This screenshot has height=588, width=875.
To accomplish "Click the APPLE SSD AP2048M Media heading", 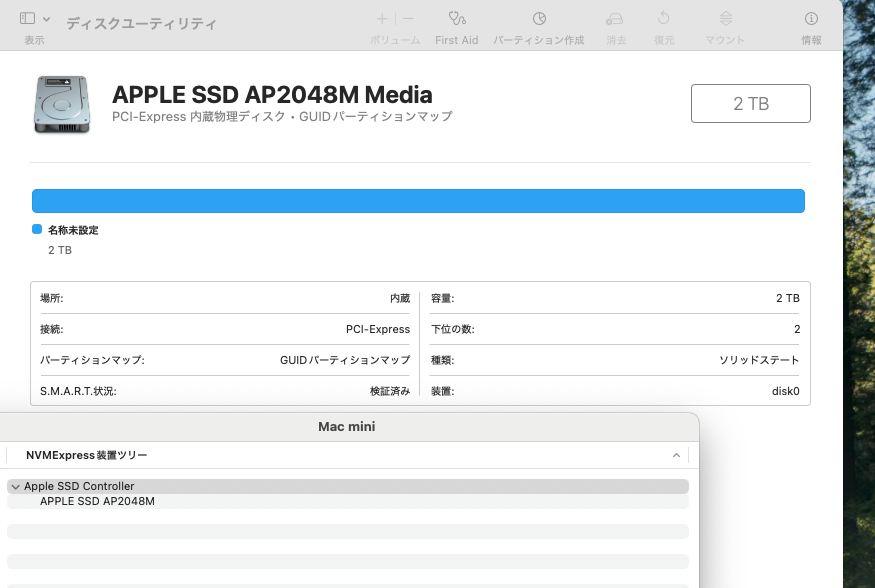I will (272, 95).
